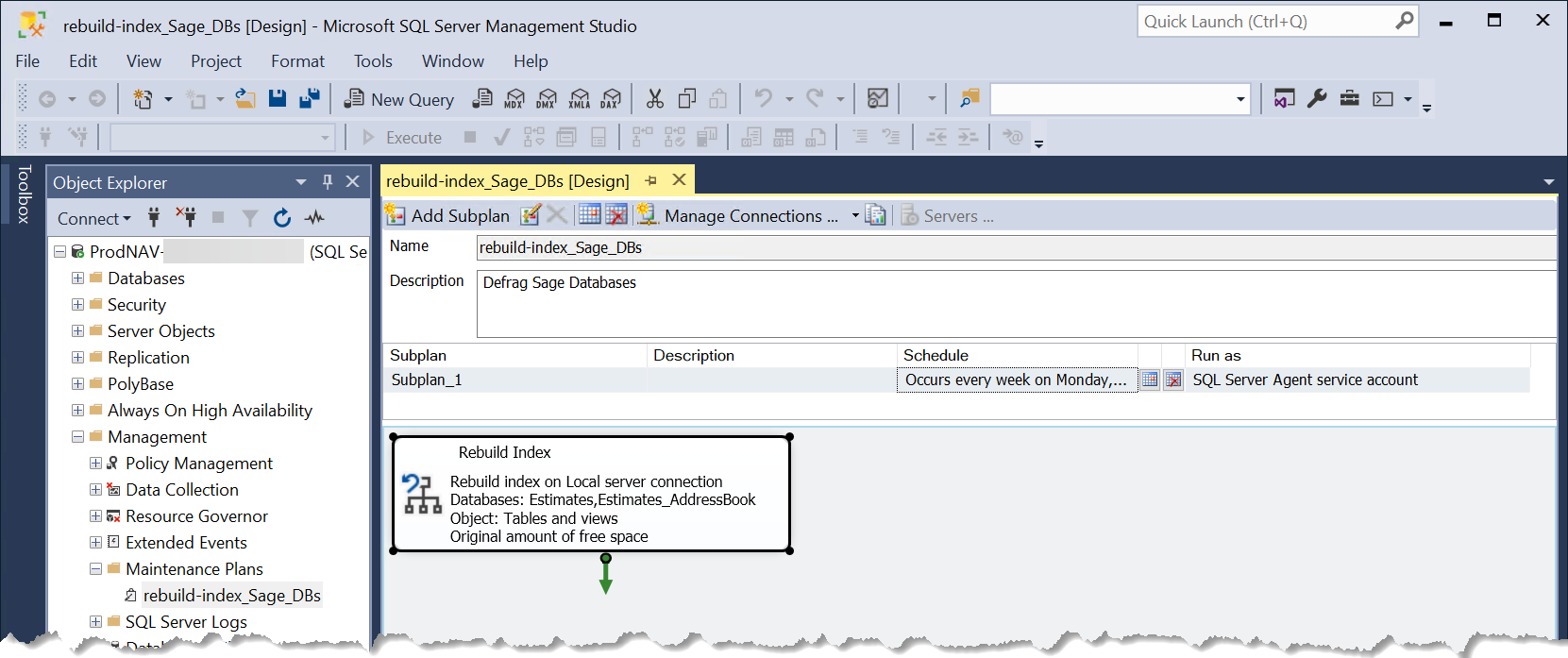
Task: Save the maintenance plan with the disk icon
Action: 278,98
